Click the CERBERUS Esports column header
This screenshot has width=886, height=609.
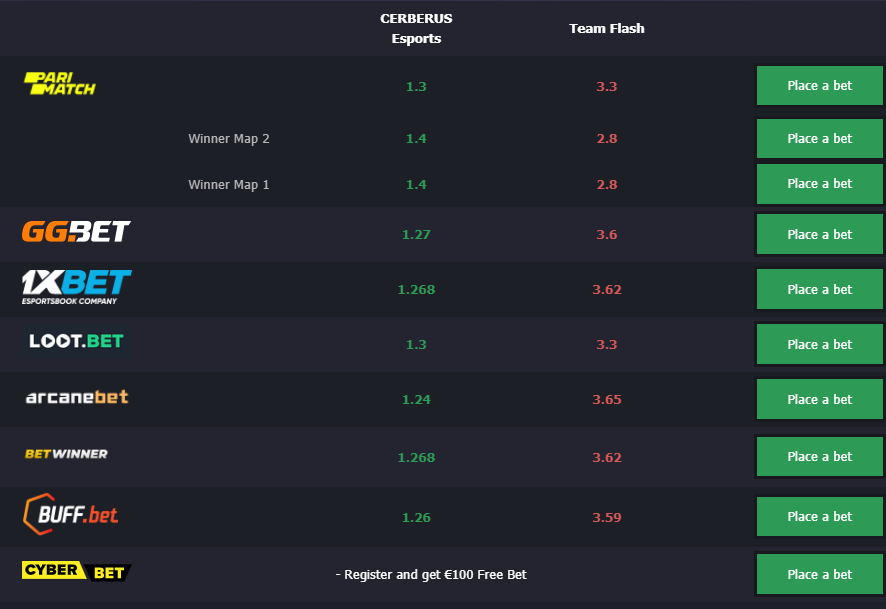click(416, 28)
